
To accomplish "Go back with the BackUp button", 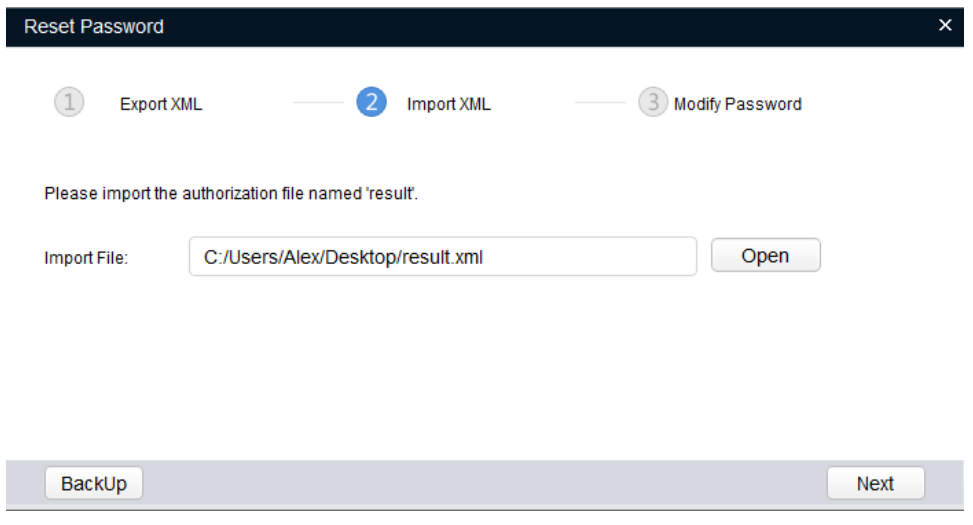I will pos(94,484).
